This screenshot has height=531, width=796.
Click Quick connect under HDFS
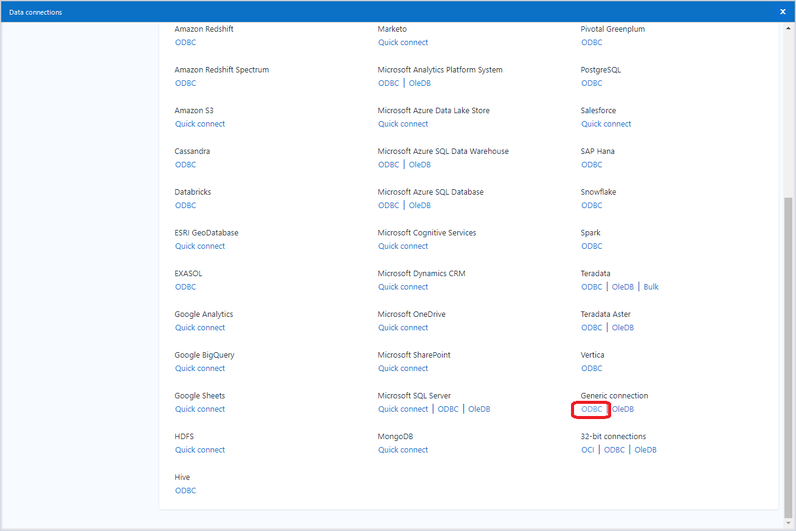coord(200,450)
